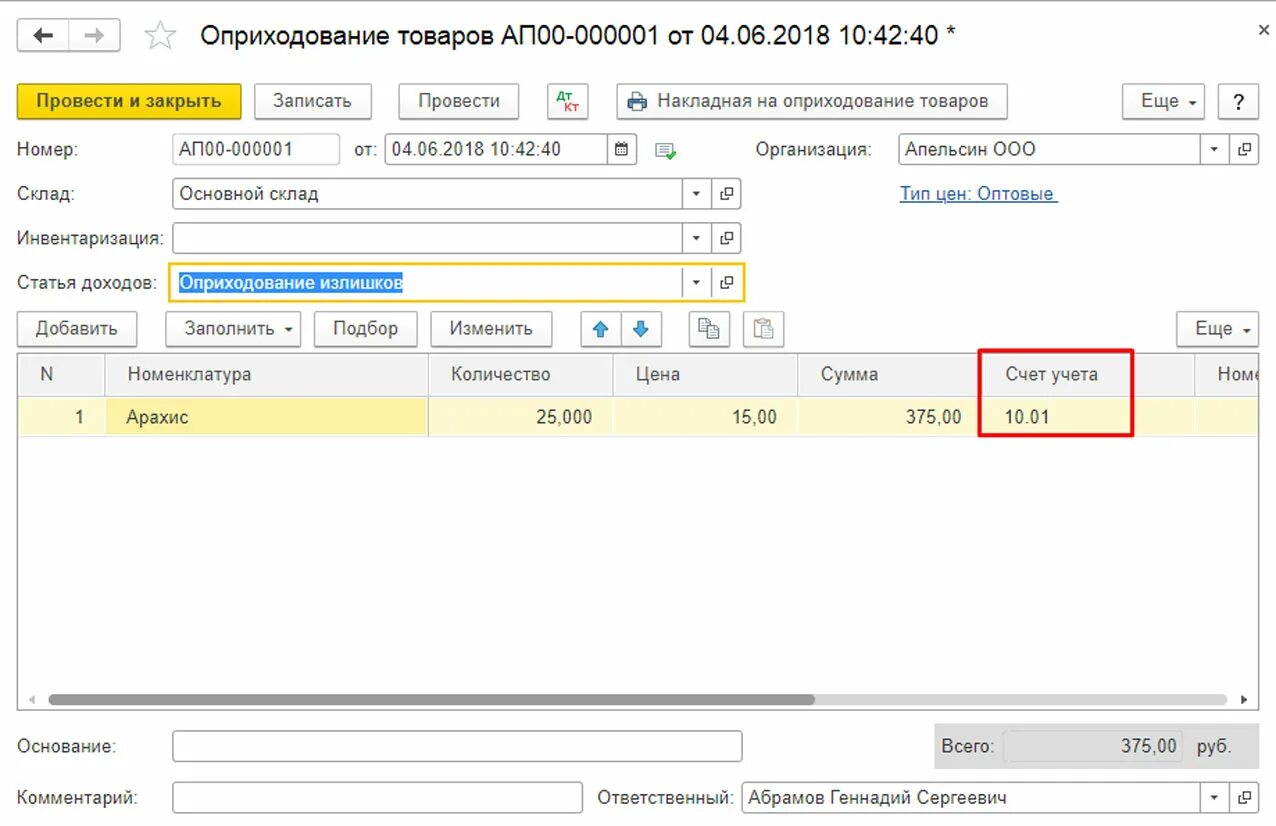Click the Комментарий input field

coord(377,798)
